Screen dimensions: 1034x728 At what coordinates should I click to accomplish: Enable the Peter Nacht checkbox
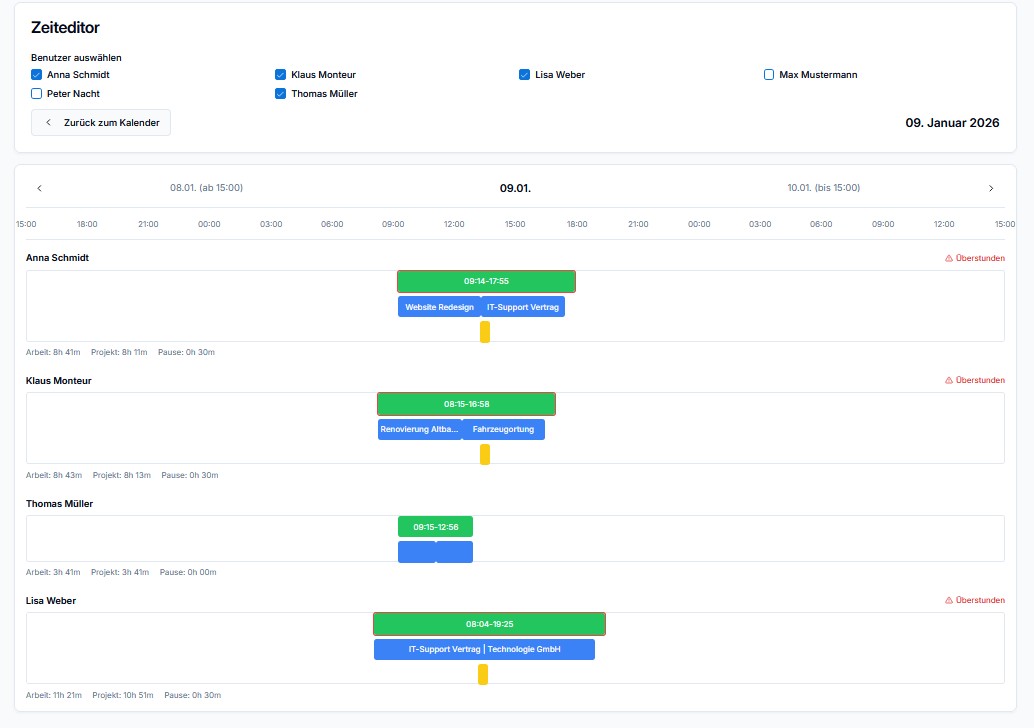36,94
